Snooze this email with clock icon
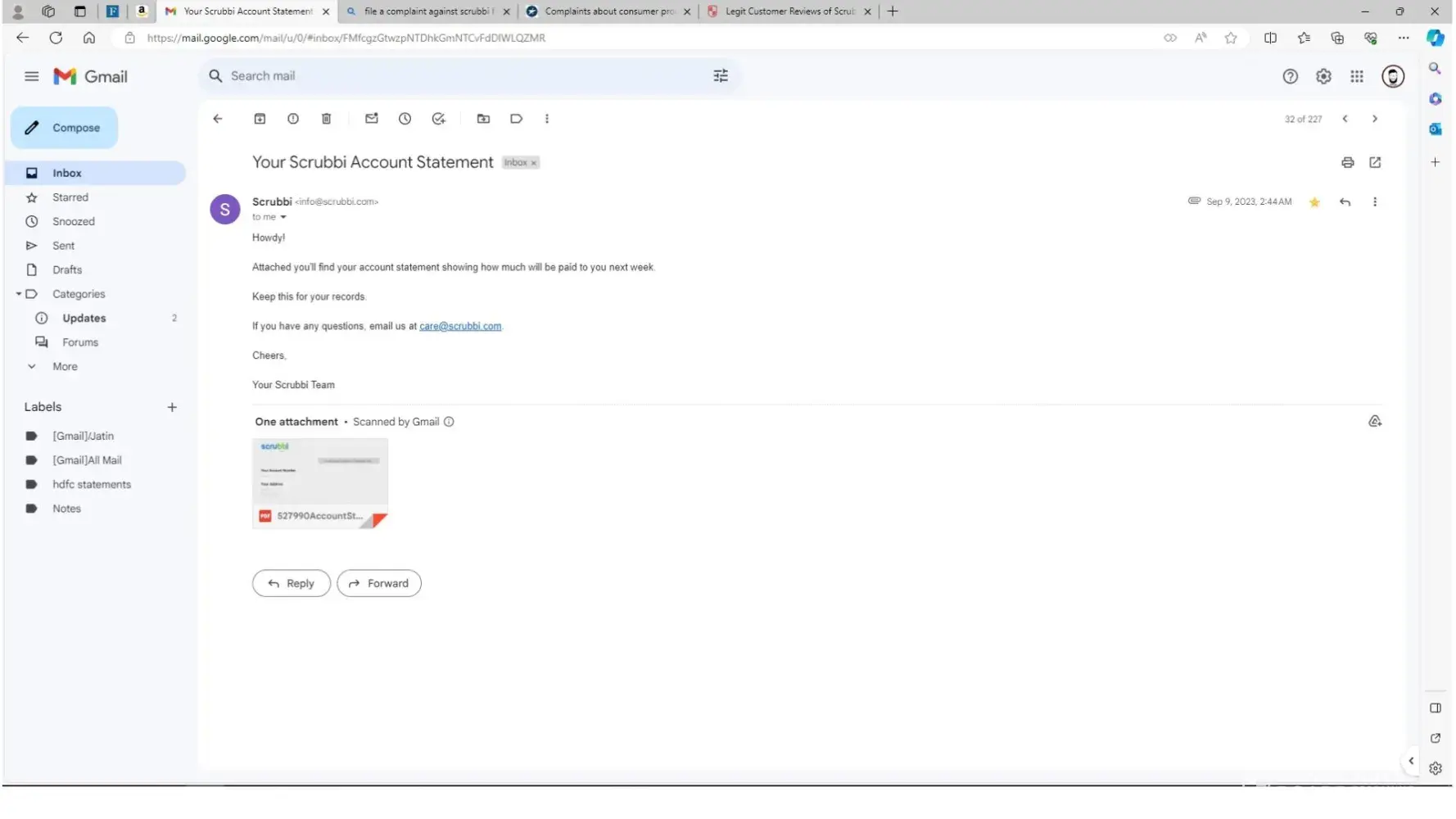The width and height of the screenshot is (1456, 819). click(x=405, y=119)
